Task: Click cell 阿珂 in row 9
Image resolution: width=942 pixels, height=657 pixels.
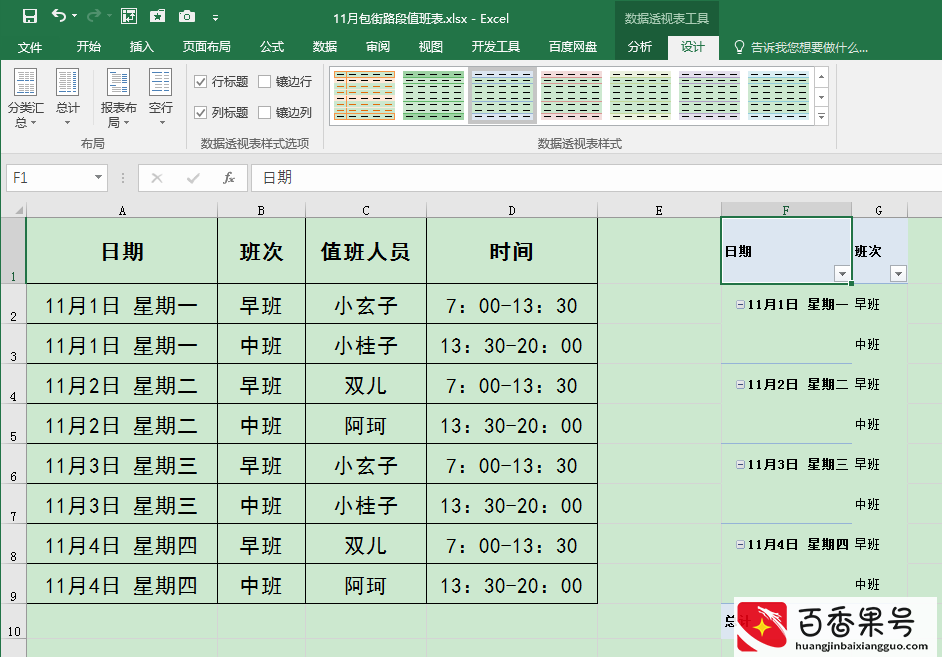Action: tap(365, 585)
